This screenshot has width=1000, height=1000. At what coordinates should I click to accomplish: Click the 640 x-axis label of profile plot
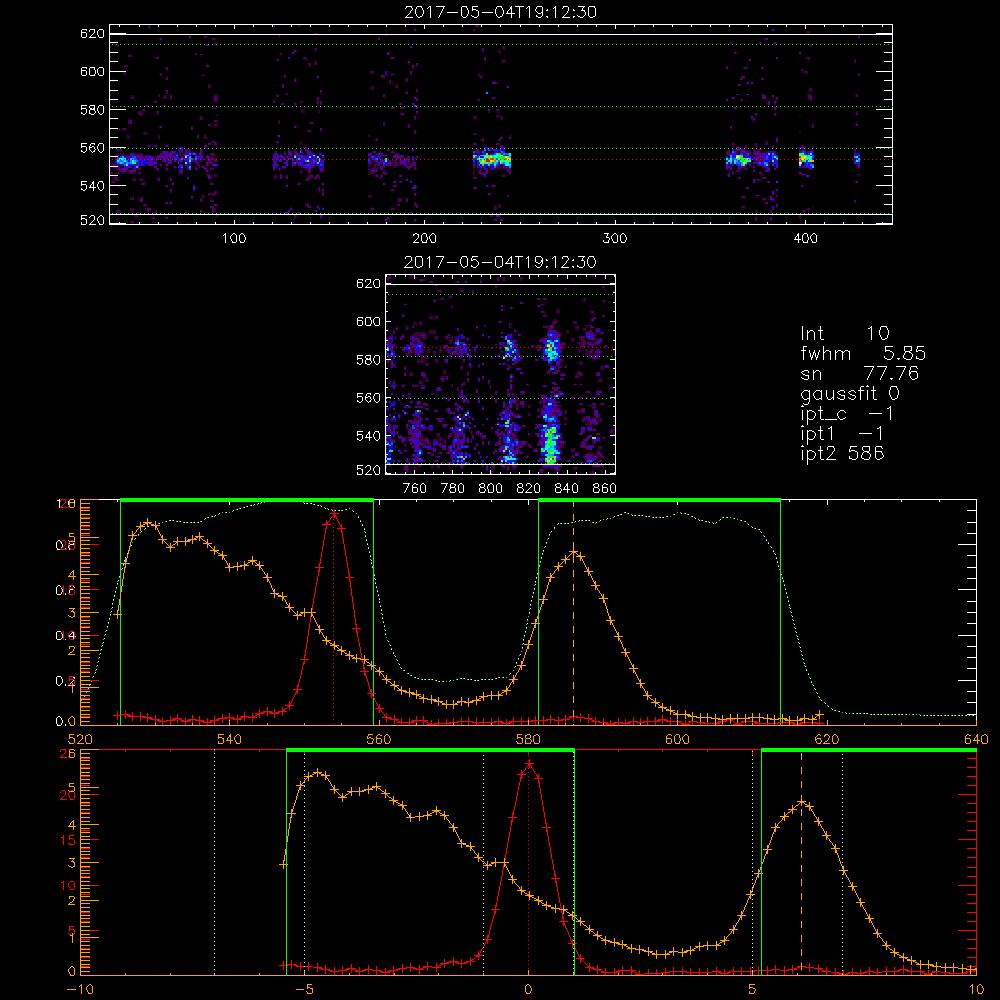pos(976,739)
